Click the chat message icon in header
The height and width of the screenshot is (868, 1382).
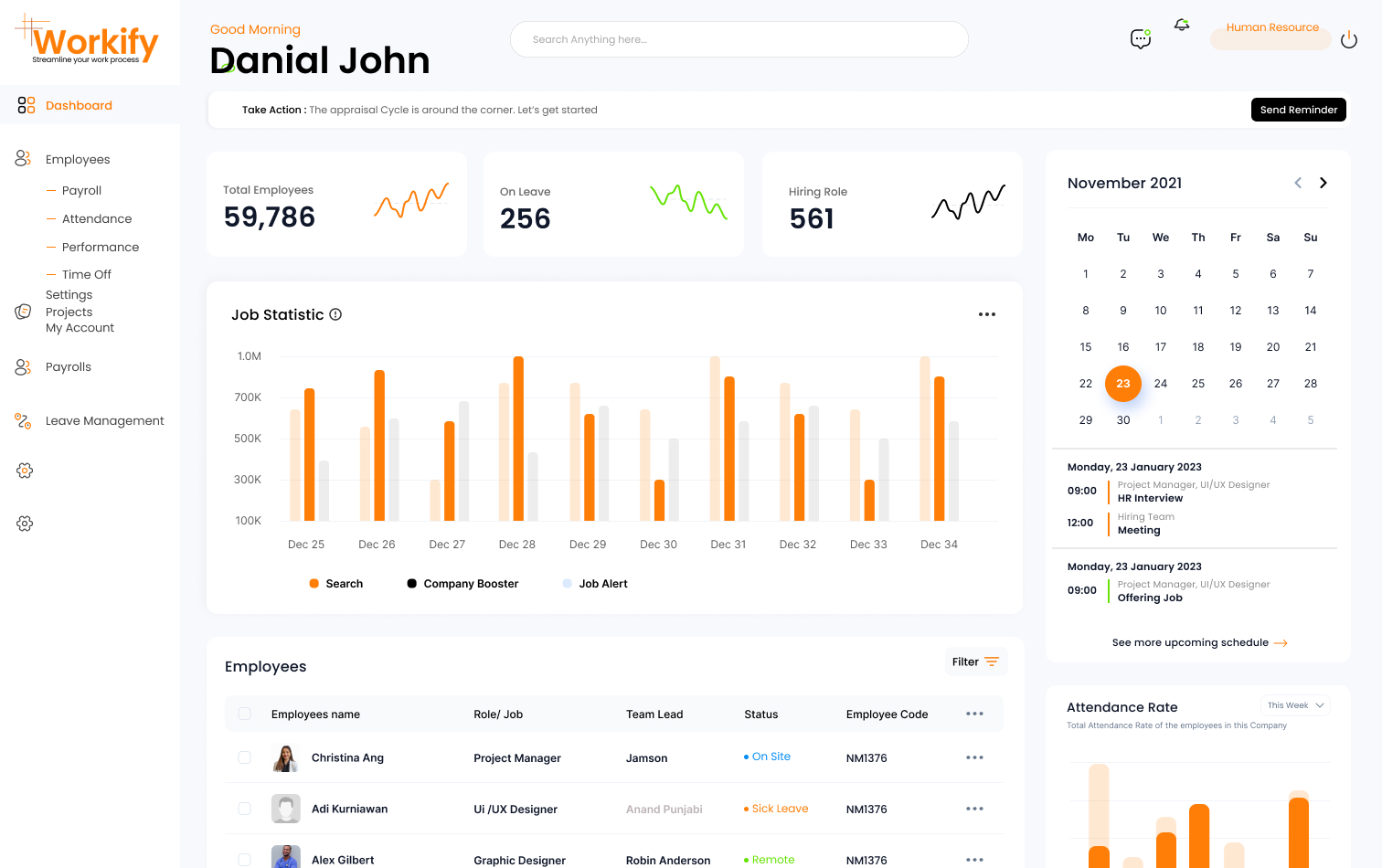click(1140, 38)
